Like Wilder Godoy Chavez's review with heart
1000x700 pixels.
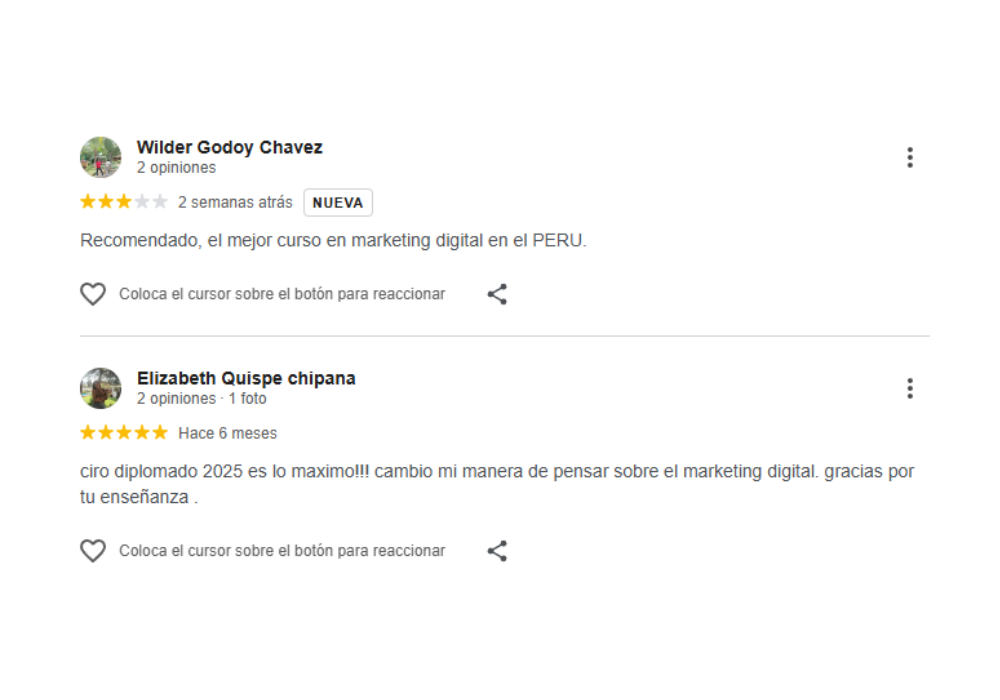(93, 294)
